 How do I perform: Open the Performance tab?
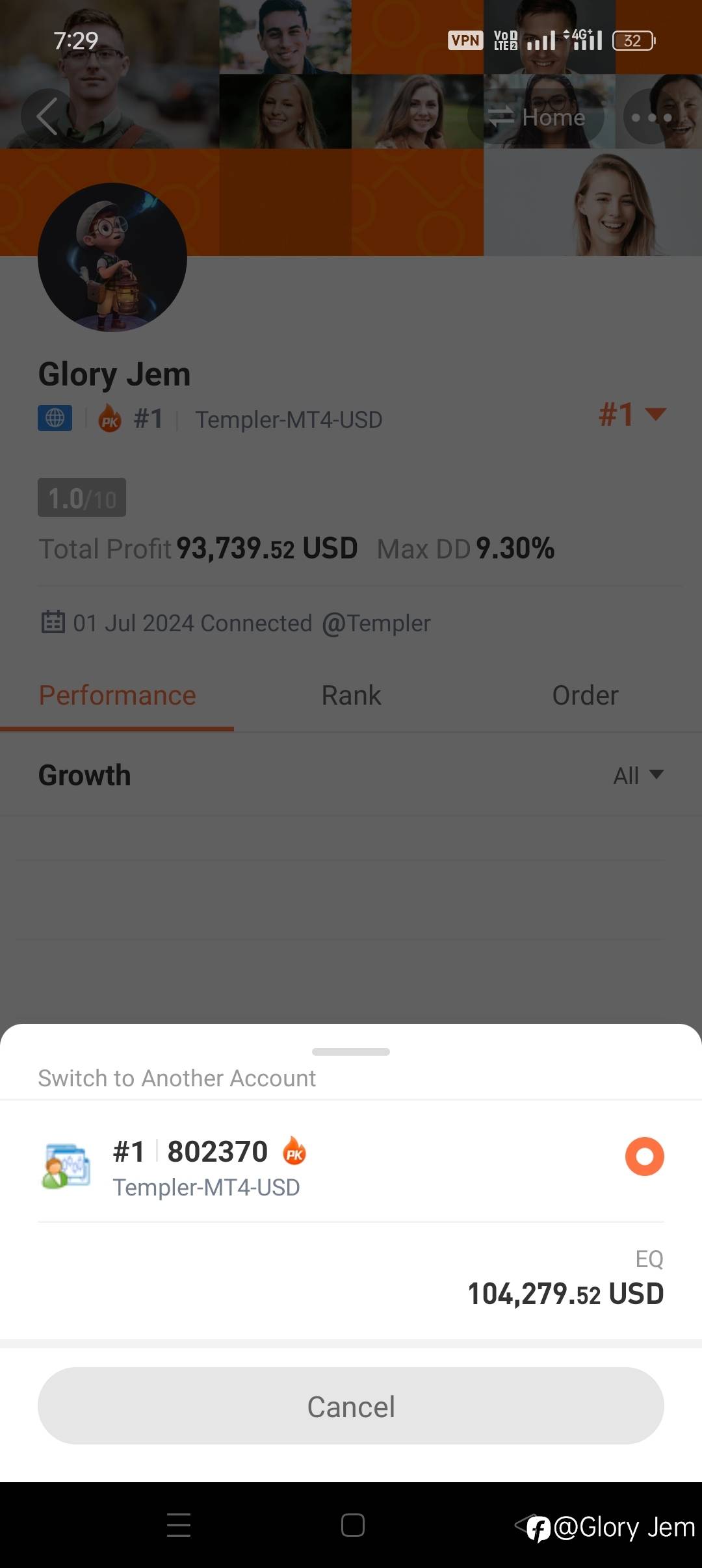[117, 696]
